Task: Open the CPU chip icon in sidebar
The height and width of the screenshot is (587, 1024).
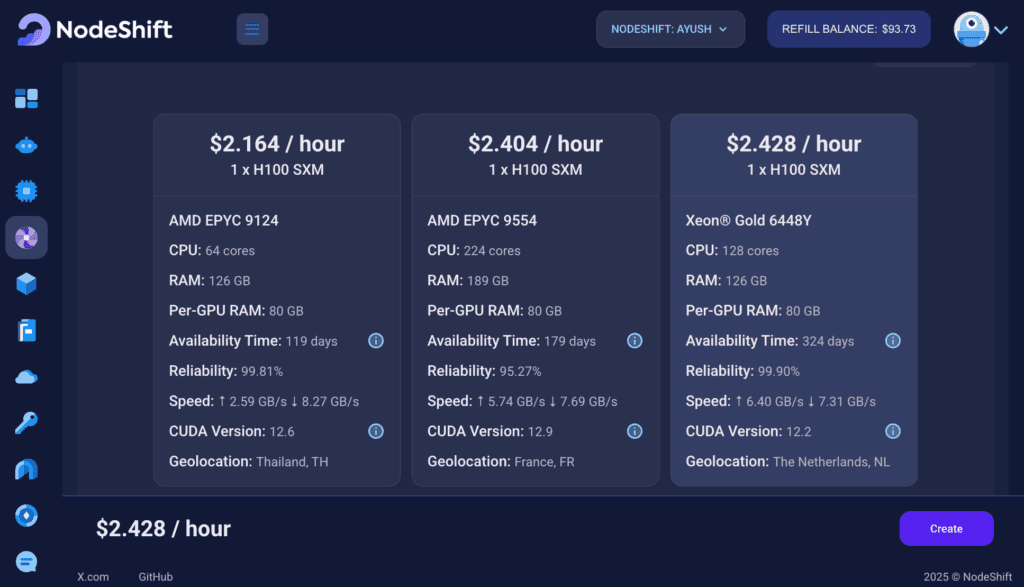Action: [26, 191]
